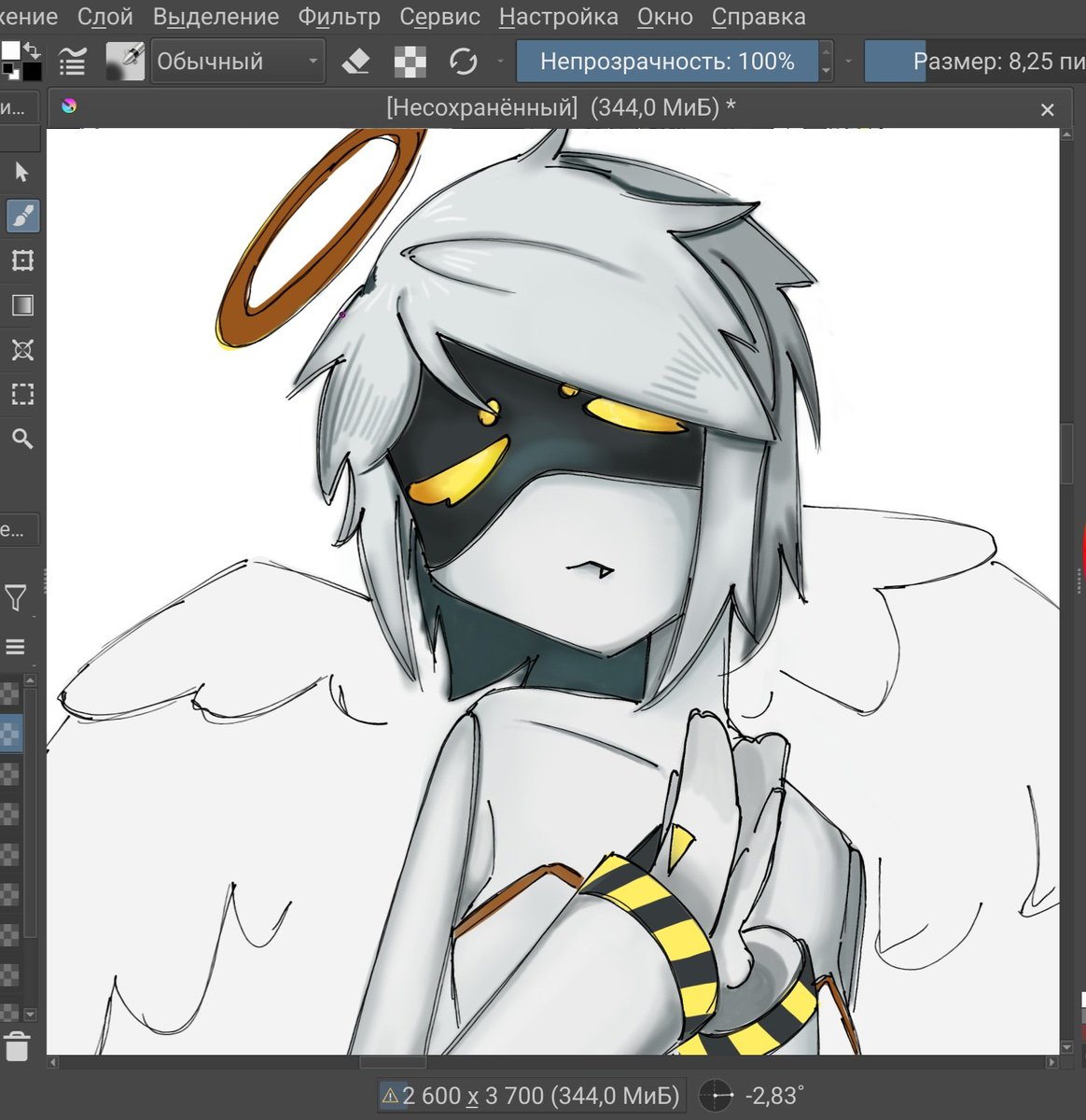Screen dimensions: 1086x1120
Task: Select the zoom magnifier tool
Action: (x=22, y=438)
